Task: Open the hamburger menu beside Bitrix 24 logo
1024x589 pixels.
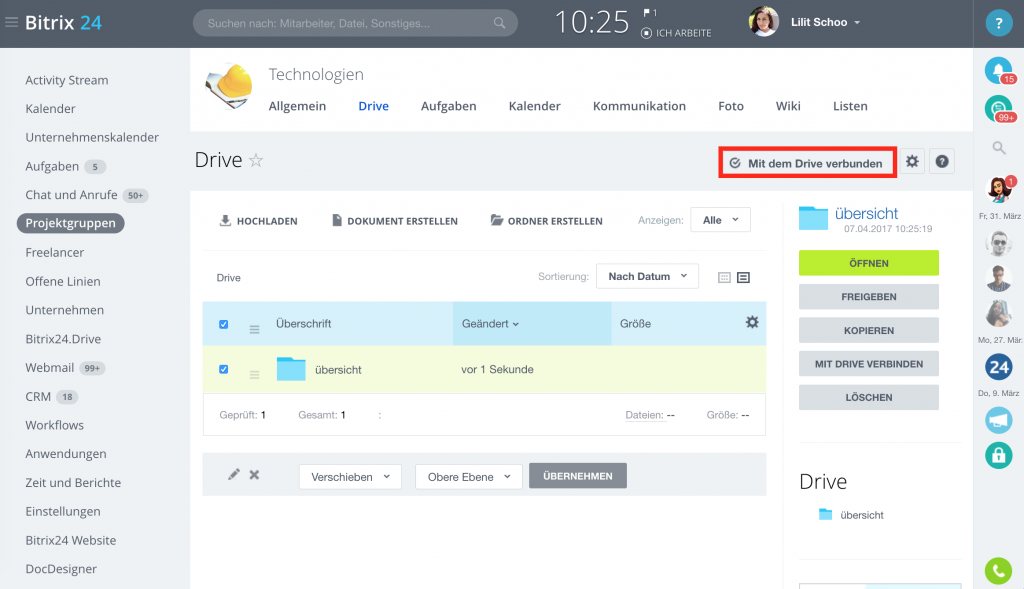Action: click(11, 23)
